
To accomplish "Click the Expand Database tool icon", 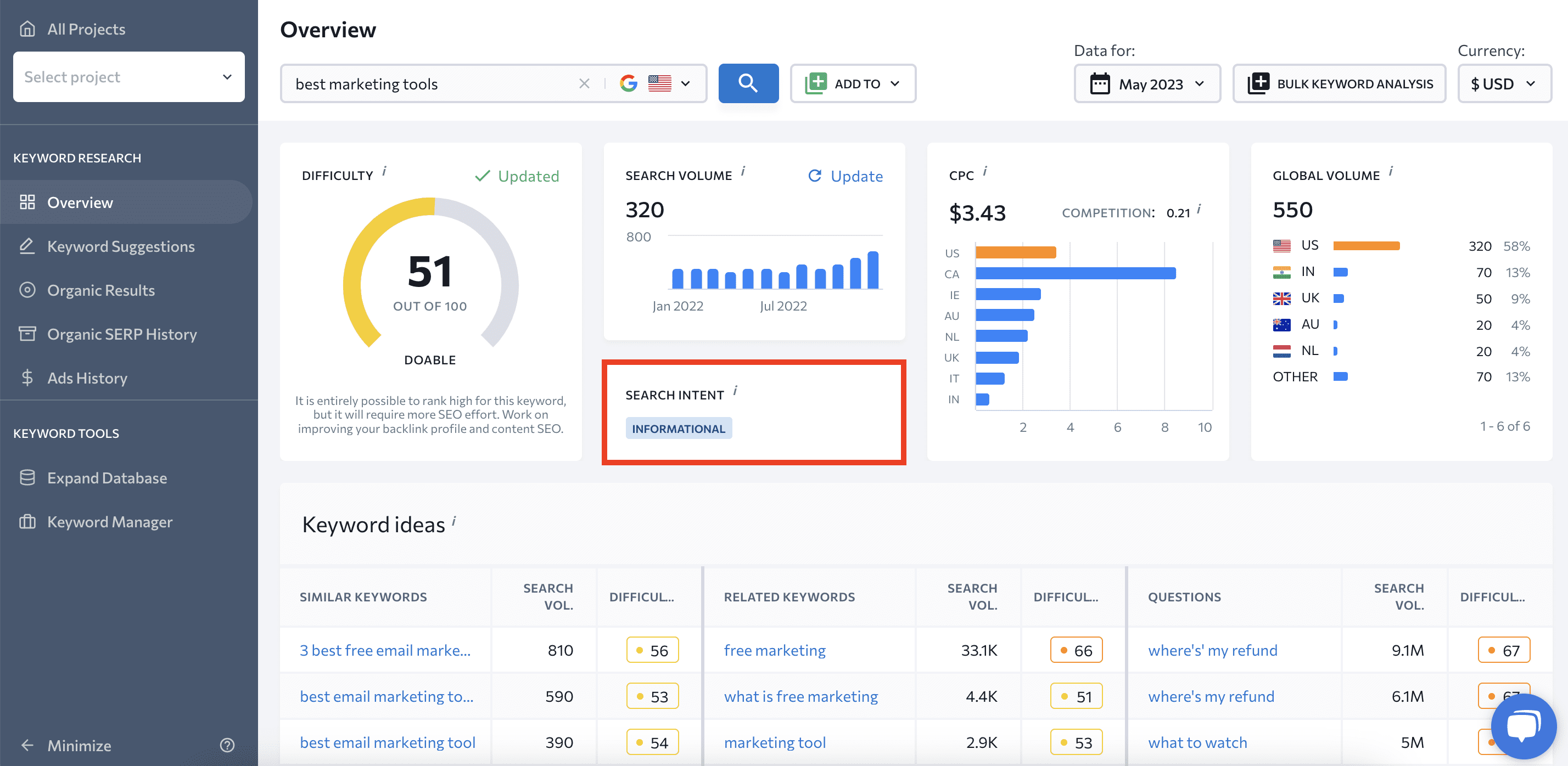I will (27, 477).
